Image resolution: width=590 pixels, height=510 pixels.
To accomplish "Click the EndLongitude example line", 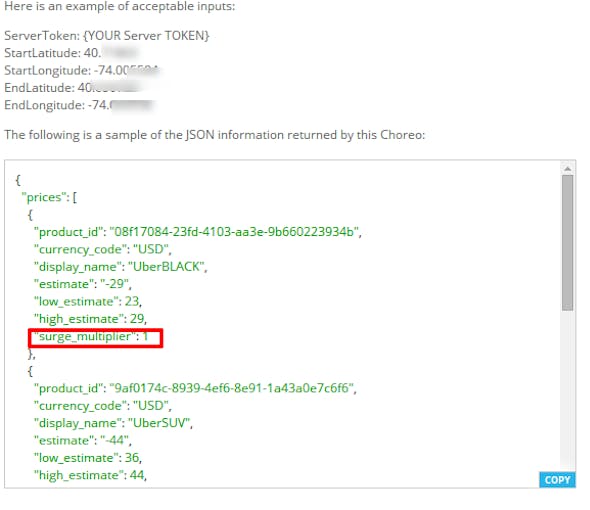I will tap(79, 105).
